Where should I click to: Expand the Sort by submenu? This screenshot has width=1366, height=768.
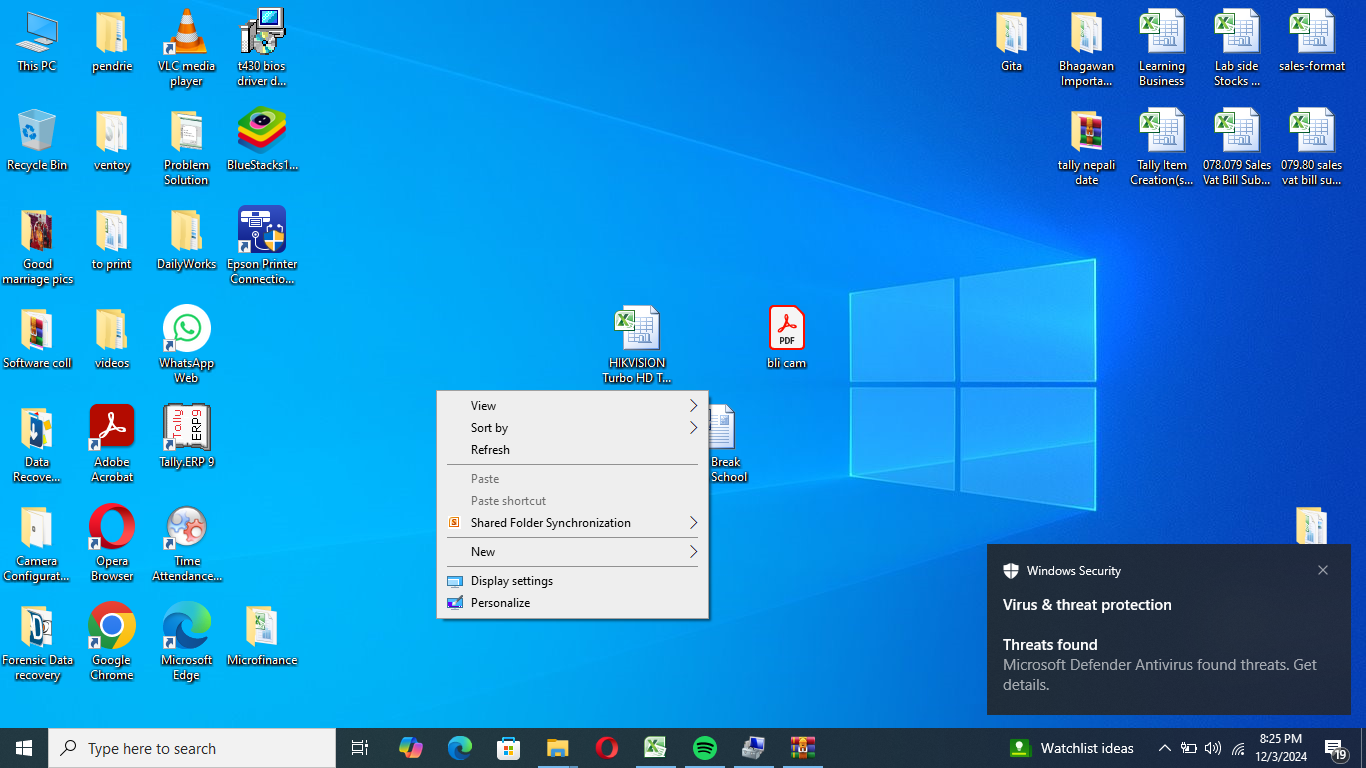(572, 428)
